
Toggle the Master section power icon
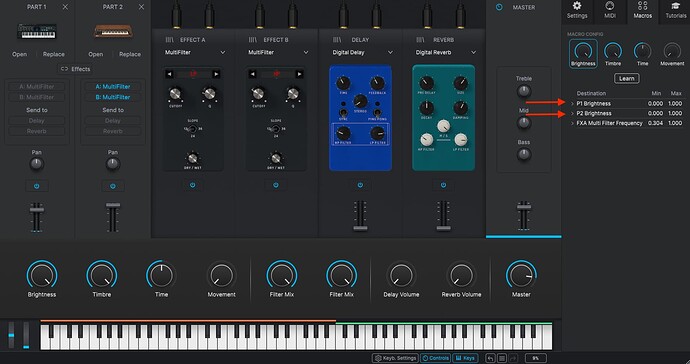pyautogui.click(x=499, y=7)
